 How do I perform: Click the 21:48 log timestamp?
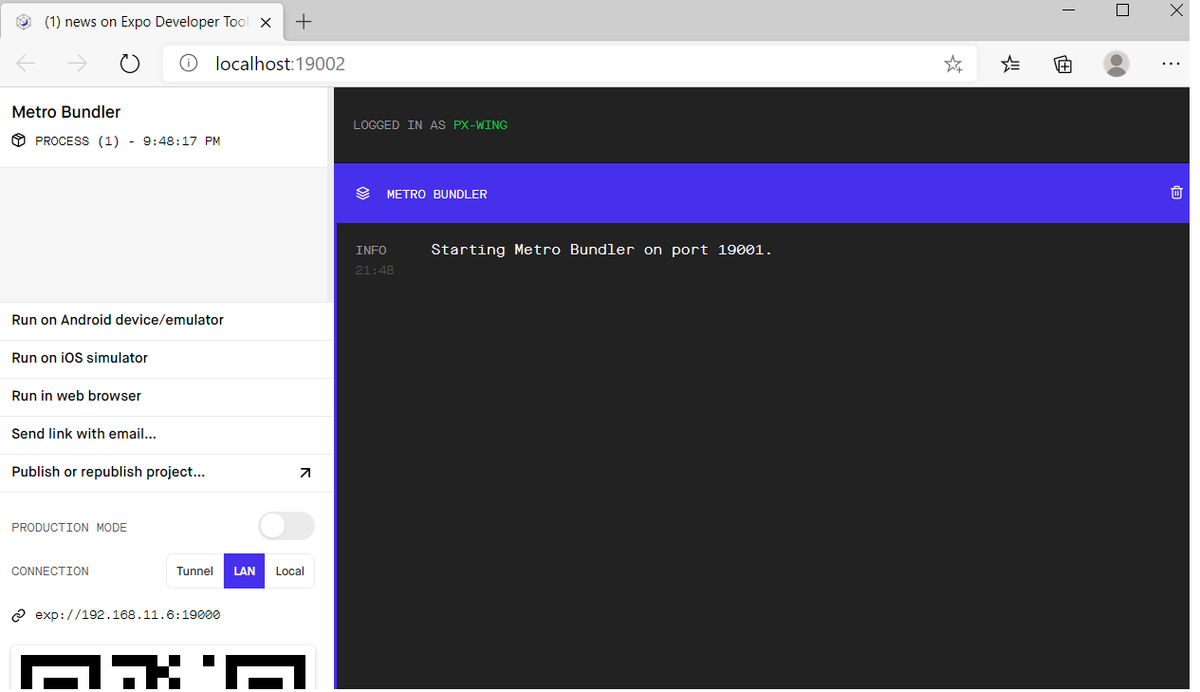374,271
